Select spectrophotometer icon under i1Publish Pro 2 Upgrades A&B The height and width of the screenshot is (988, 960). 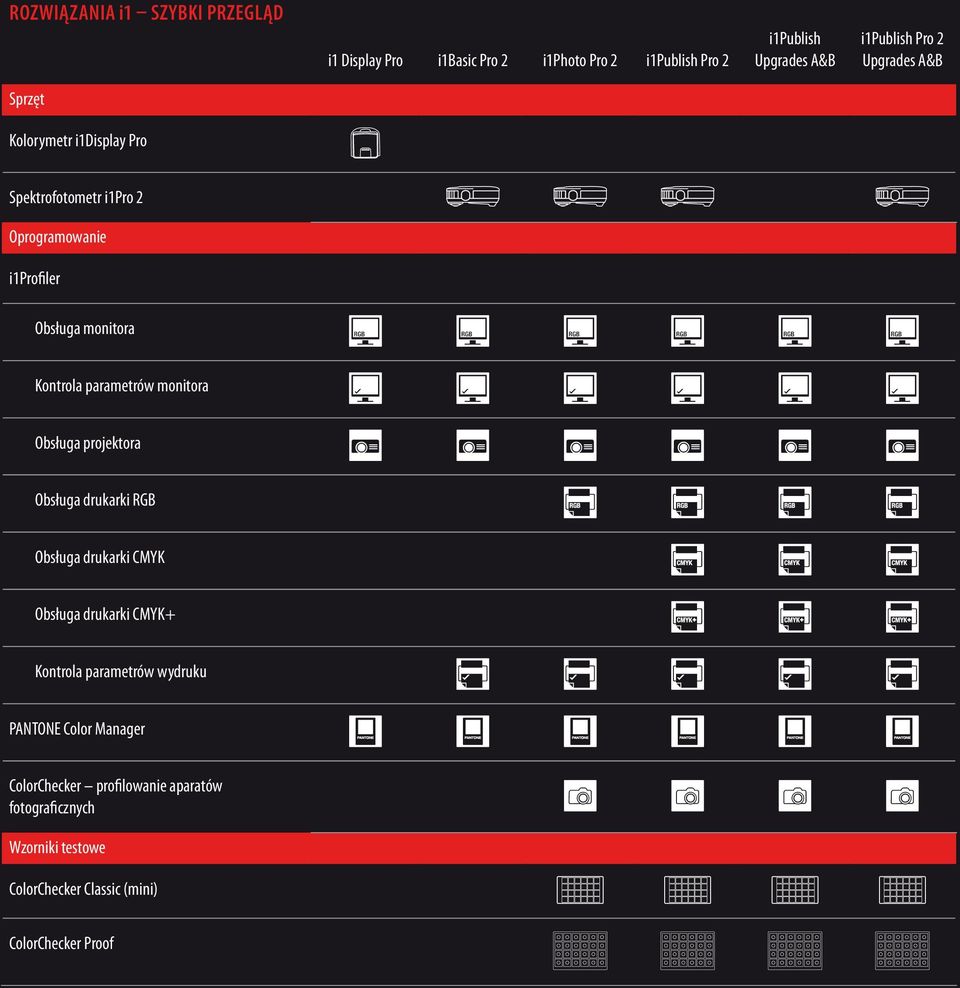click(902, 196)
